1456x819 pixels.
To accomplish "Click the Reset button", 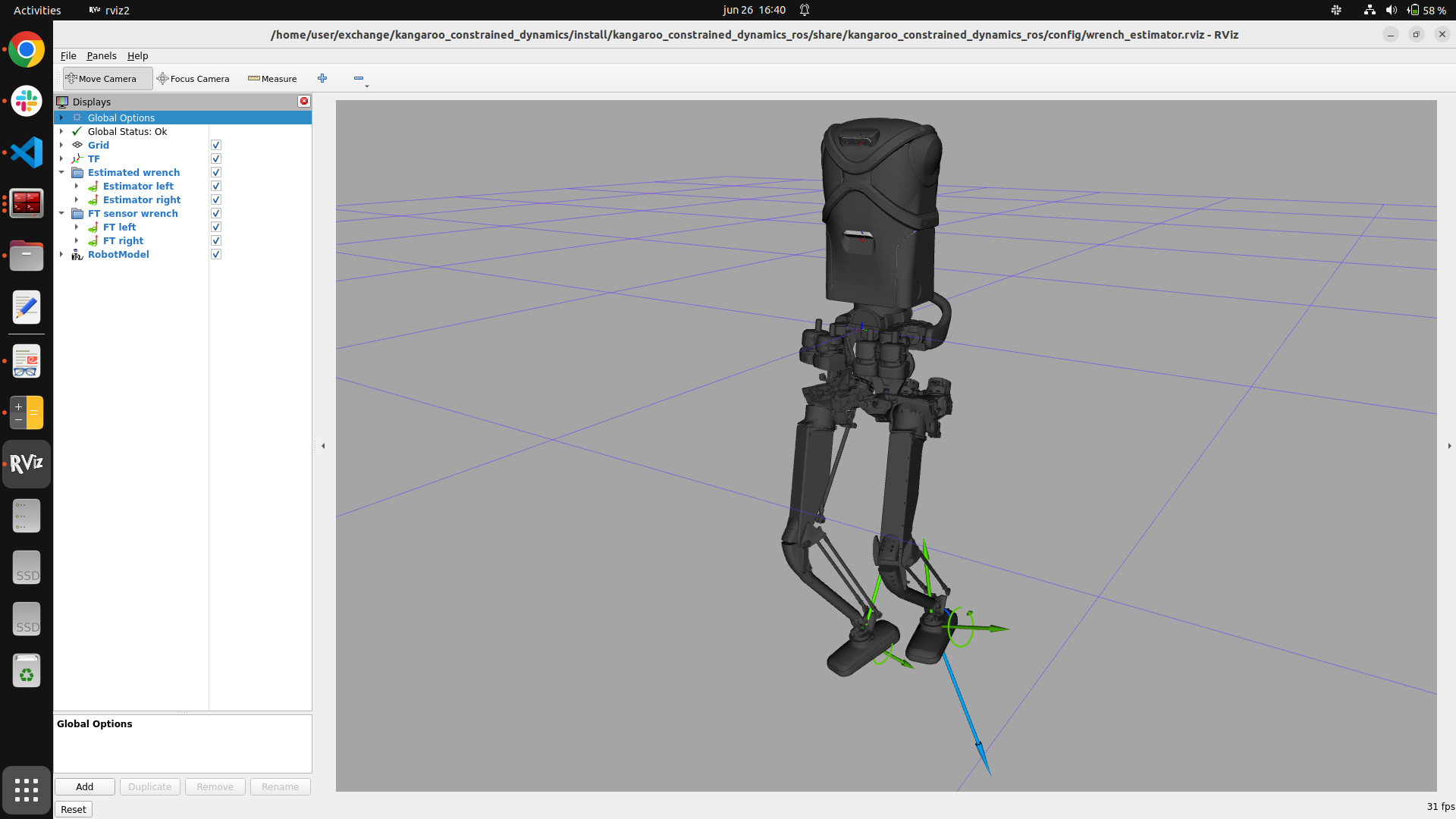I will click(x=74, y=809).
